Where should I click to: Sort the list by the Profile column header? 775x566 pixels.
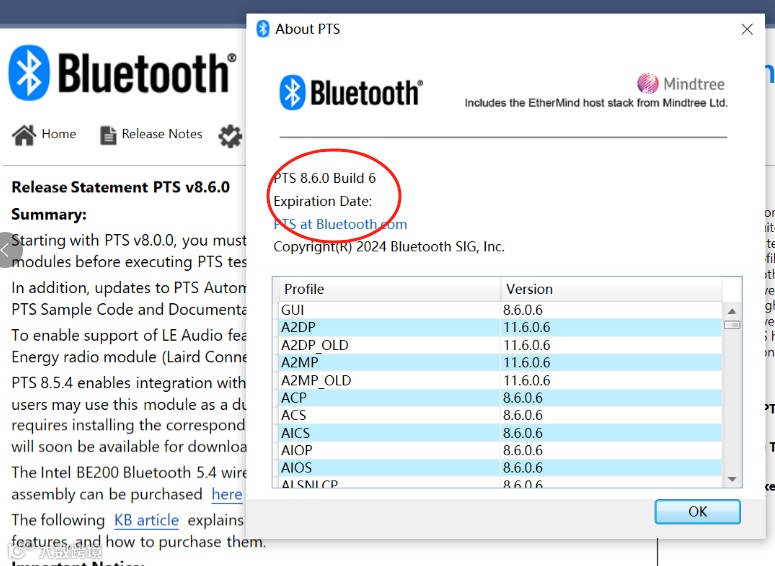tap(389, 289)
